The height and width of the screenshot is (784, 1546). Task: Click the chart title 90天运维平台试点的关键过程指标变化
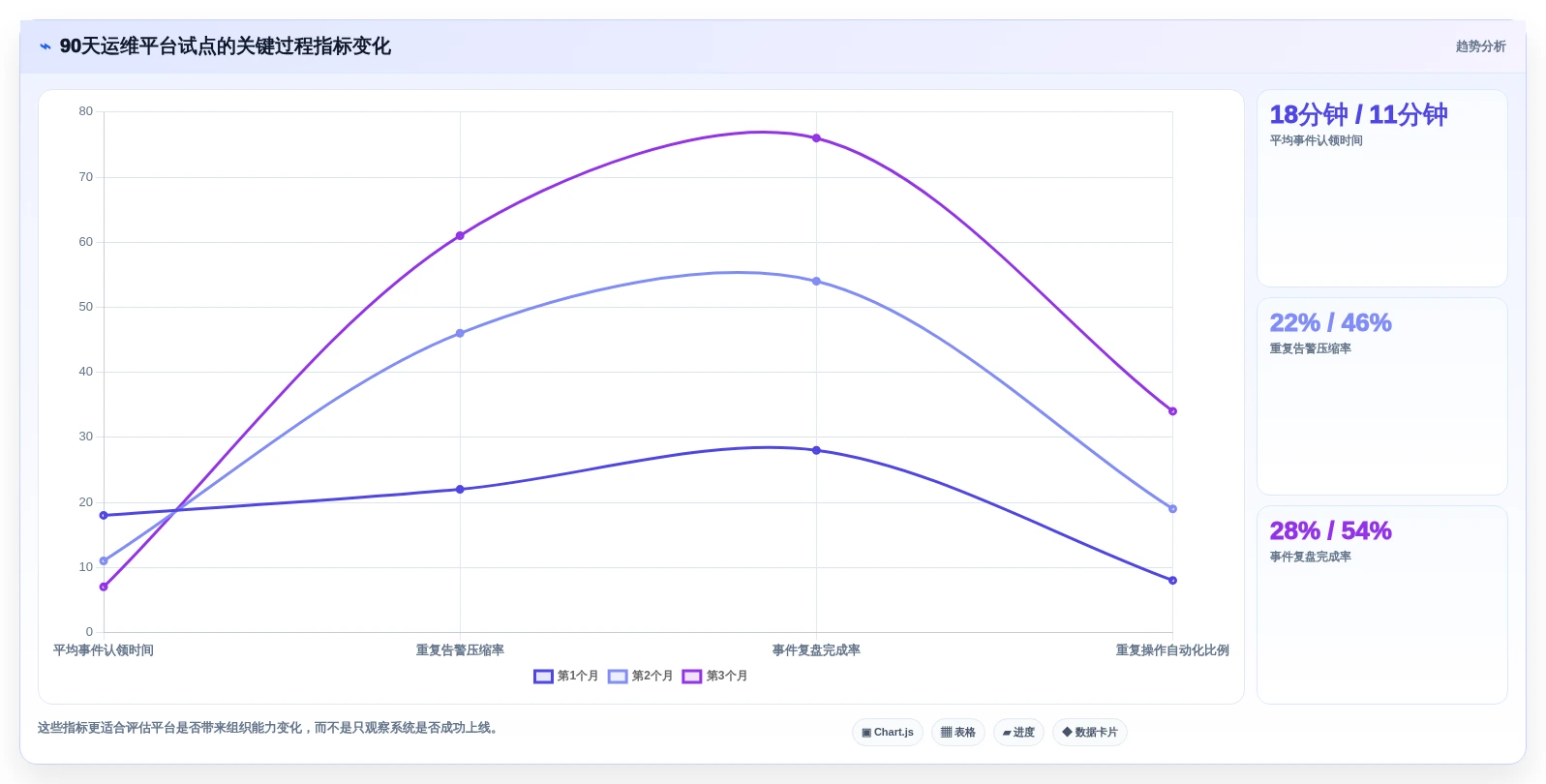(226, 46)
